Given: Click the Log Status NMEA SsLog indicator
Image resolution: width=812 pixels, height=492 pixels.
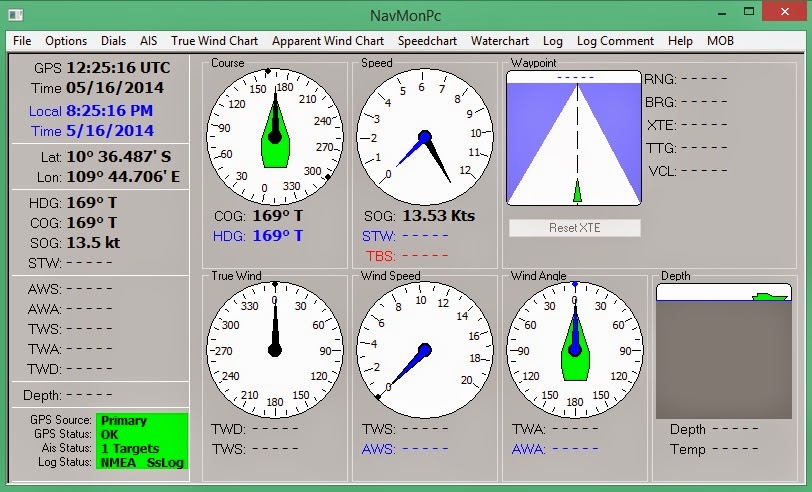Looking at the screenshot, I should [142, 462].
